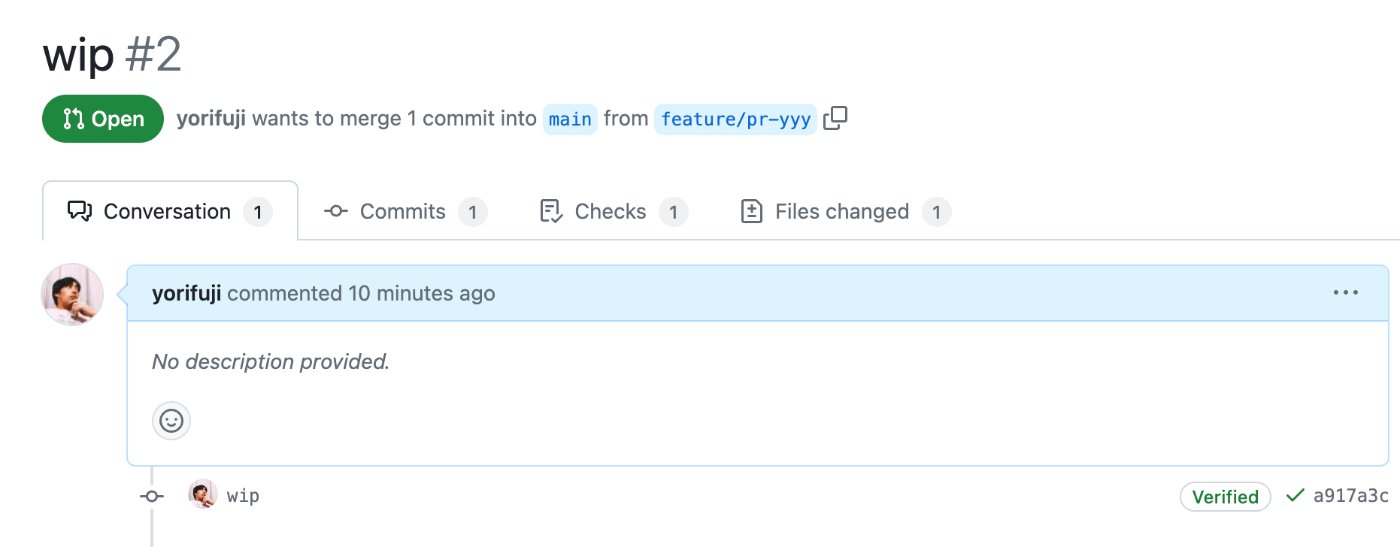This screenshot has height=547, width=1400.
Task: Open commit hash a917a3c
Action: click(x=1351, y=496)
